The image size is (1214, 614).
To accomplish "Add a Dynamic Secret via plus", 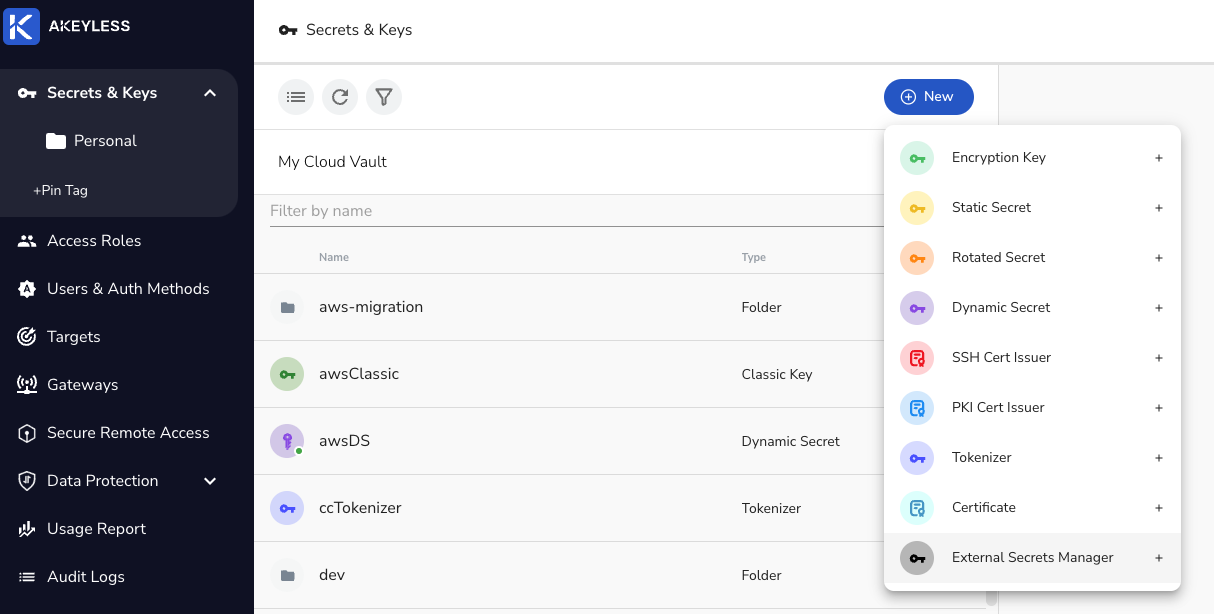I will (1159, 308).
